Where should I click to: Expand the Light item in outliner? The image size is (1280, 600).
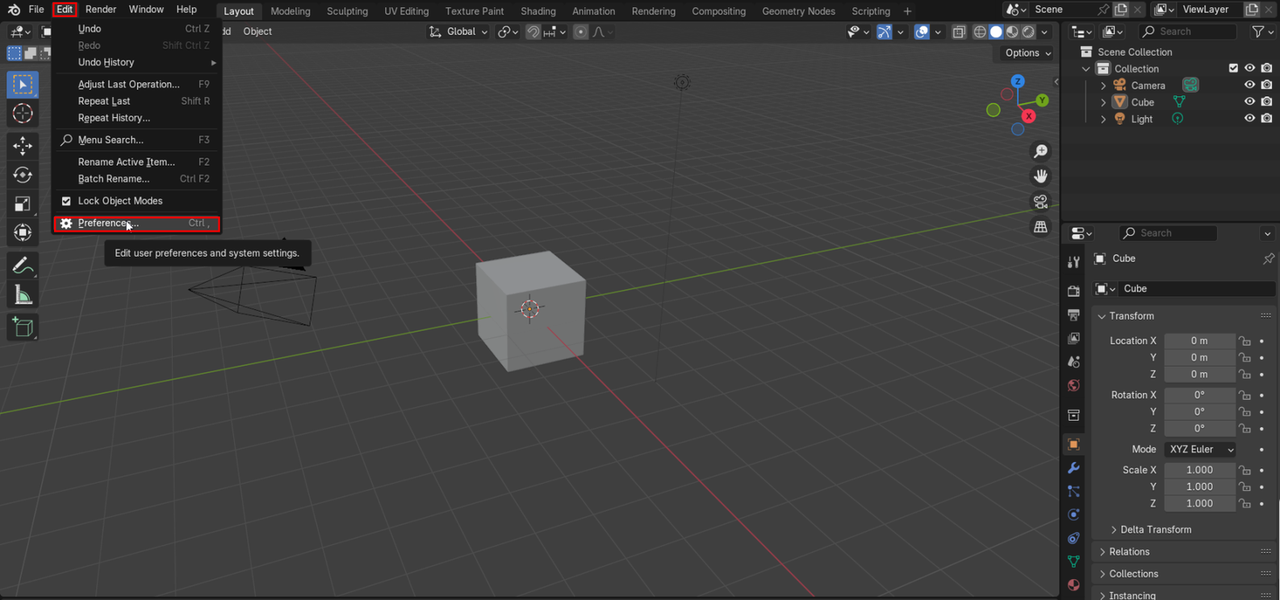pos(1104,119)
